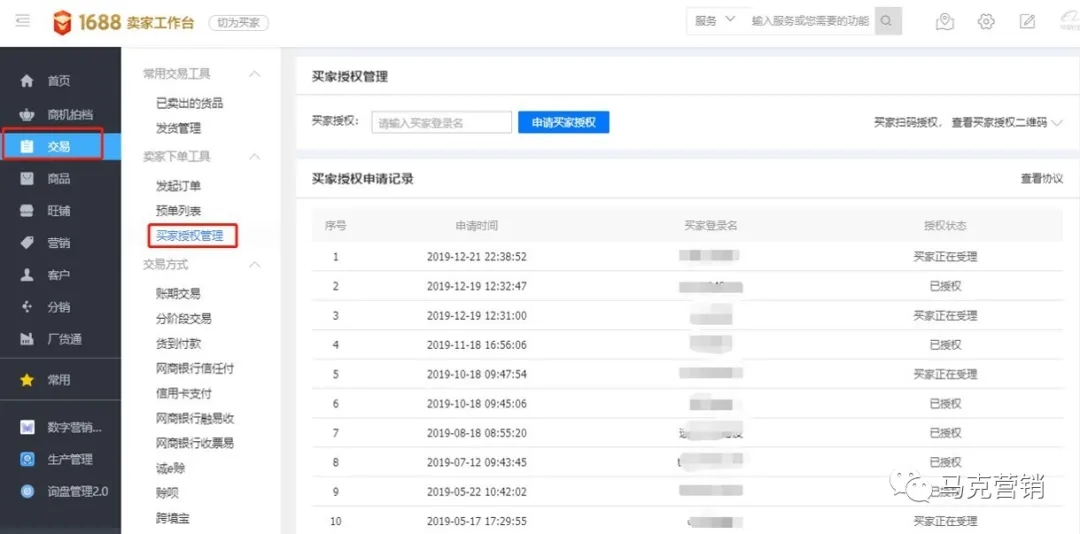Open the settings gear icon in header
The height and width of the screenshot is (534, 1080).
click(x=986, y=21)
